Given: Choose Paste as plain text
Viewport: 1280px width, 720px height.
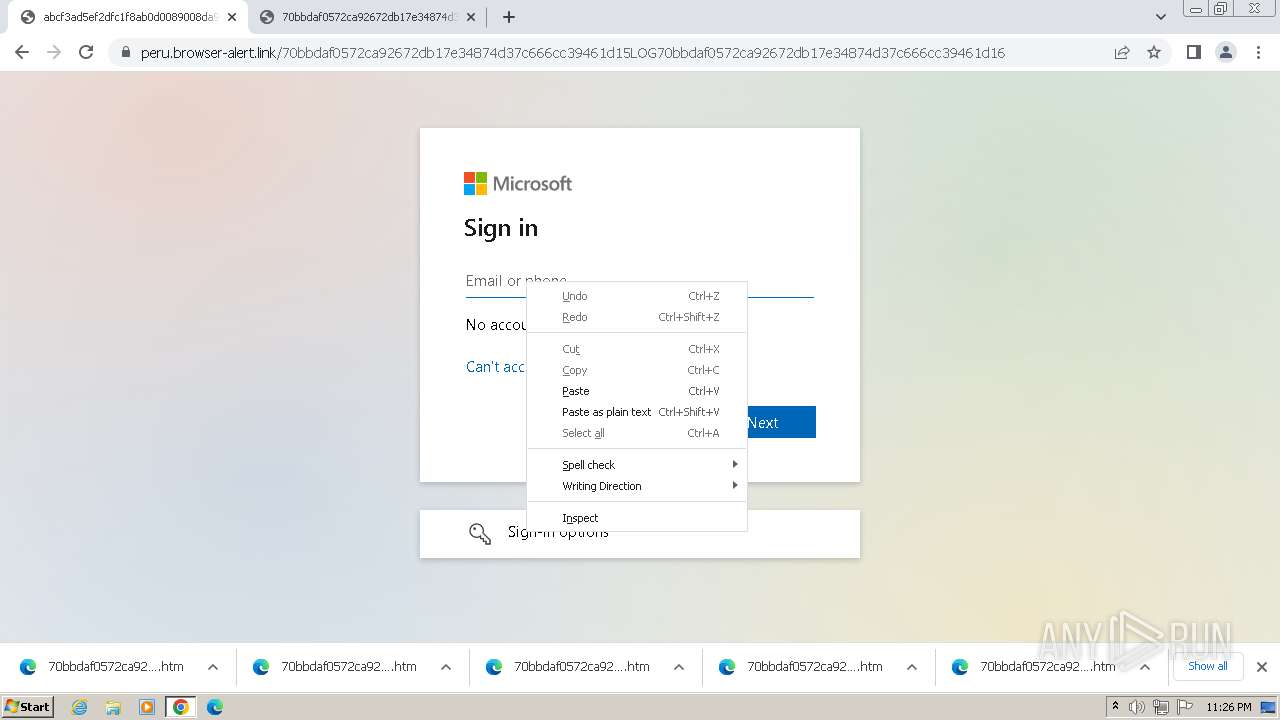Looking at the screenshot, I should 637,412.
